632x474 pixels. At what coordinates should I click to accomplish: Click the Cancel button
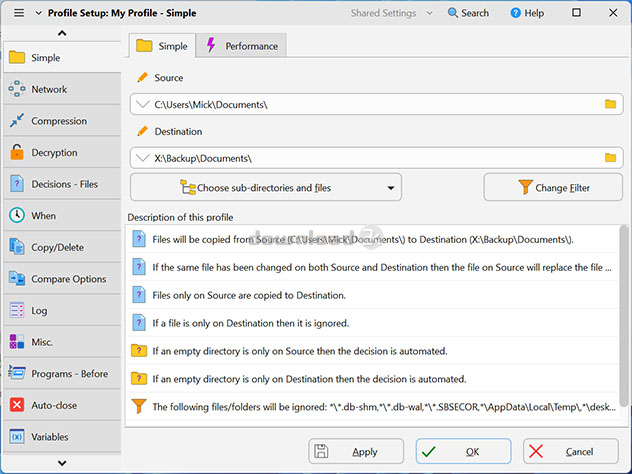[x=571, y=451]
